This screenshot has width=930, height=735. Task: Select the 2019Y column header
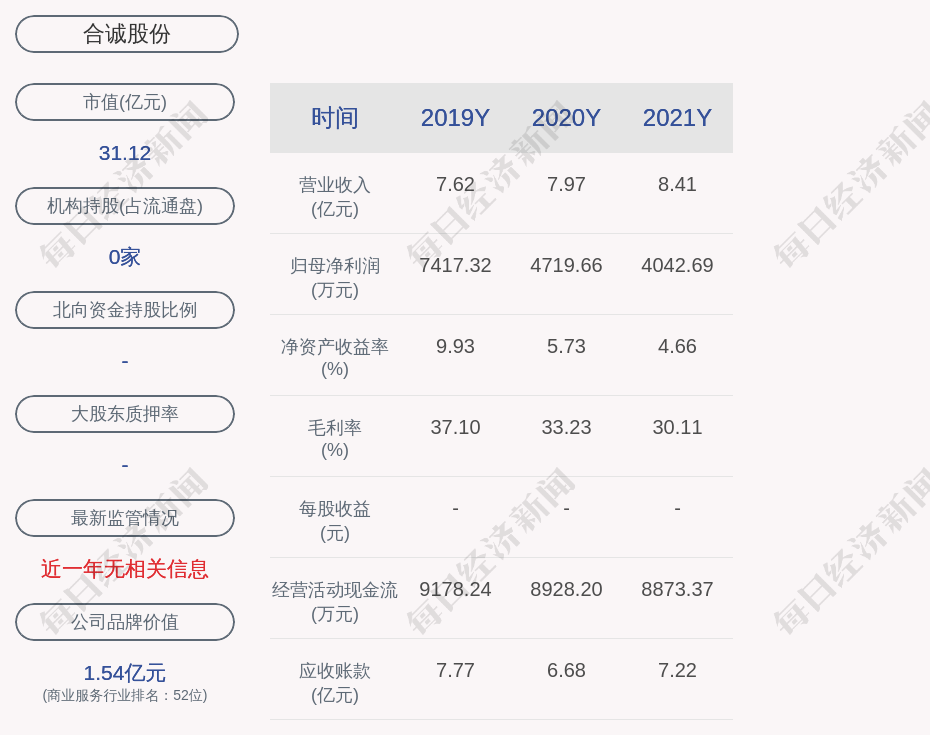pos(455,118)
